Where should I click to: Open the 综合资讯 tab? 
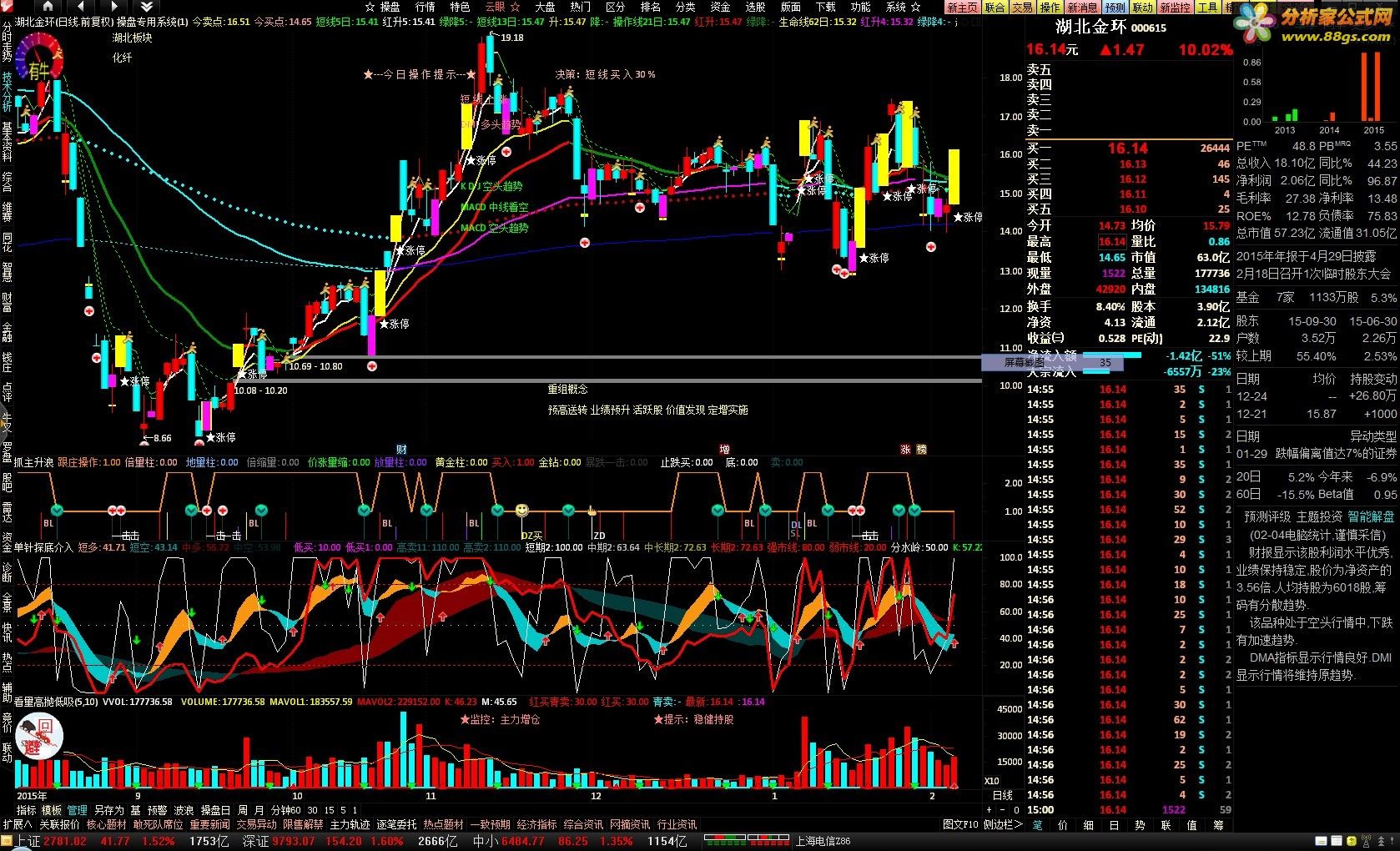pyautogui.click(x=583, y=824)
